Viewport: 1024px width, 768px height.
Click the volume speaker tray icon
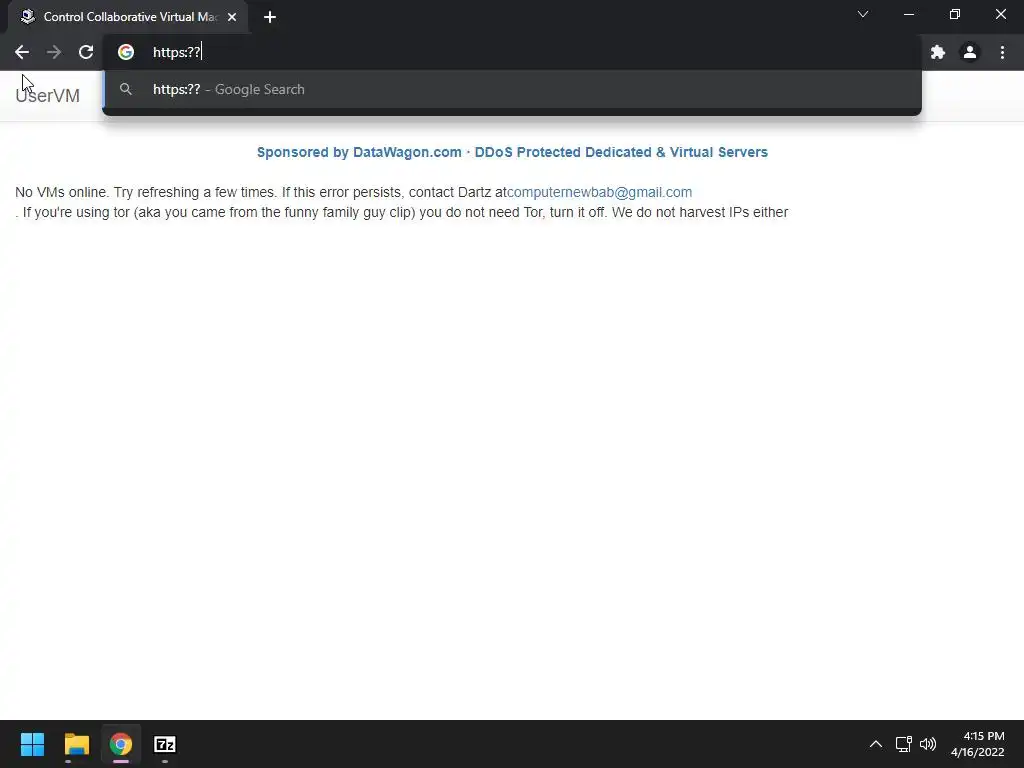click(x=928, y=744)
